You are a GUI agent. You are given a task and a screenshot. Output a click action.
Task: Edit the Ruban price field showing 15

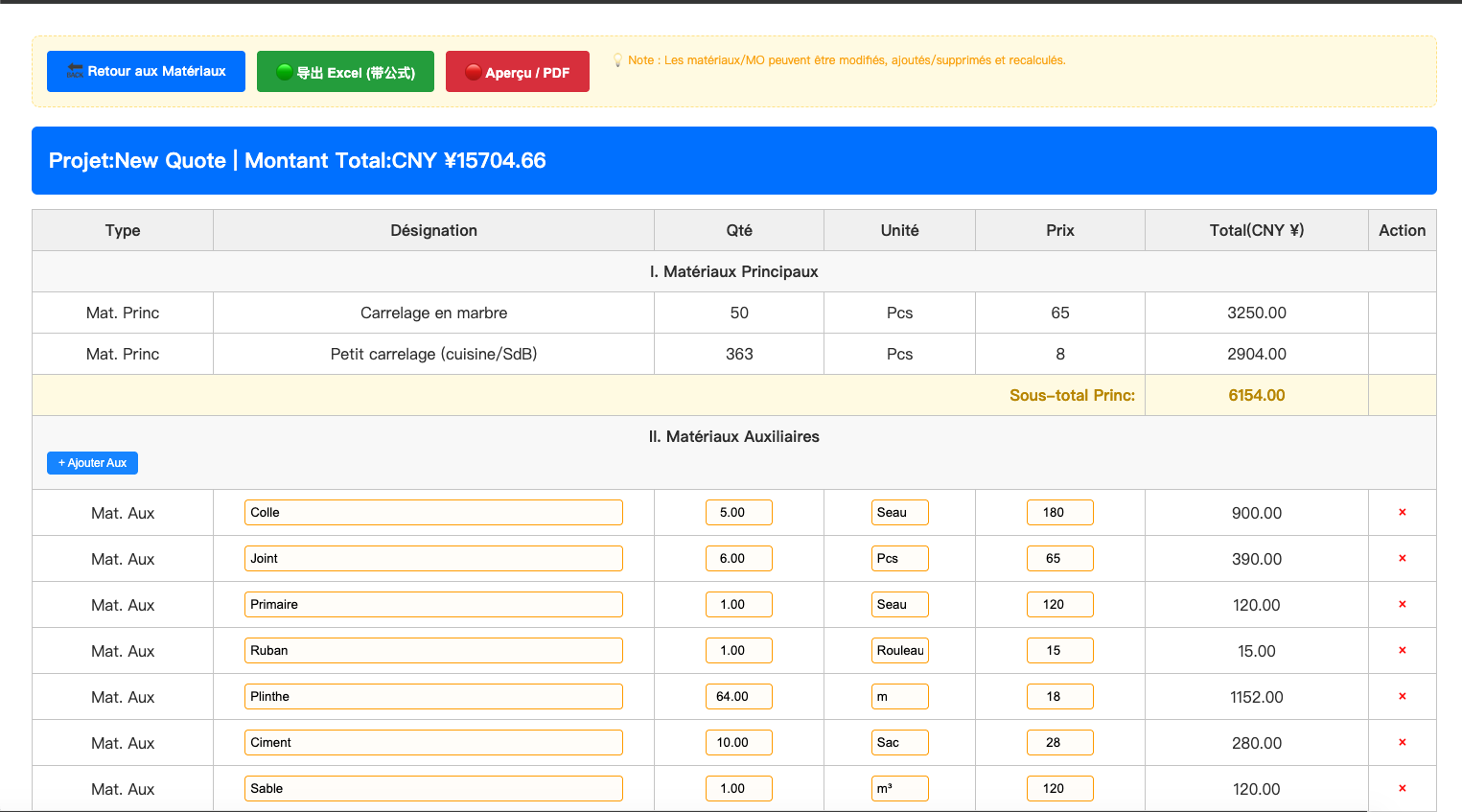click(x=1060, y=651)
